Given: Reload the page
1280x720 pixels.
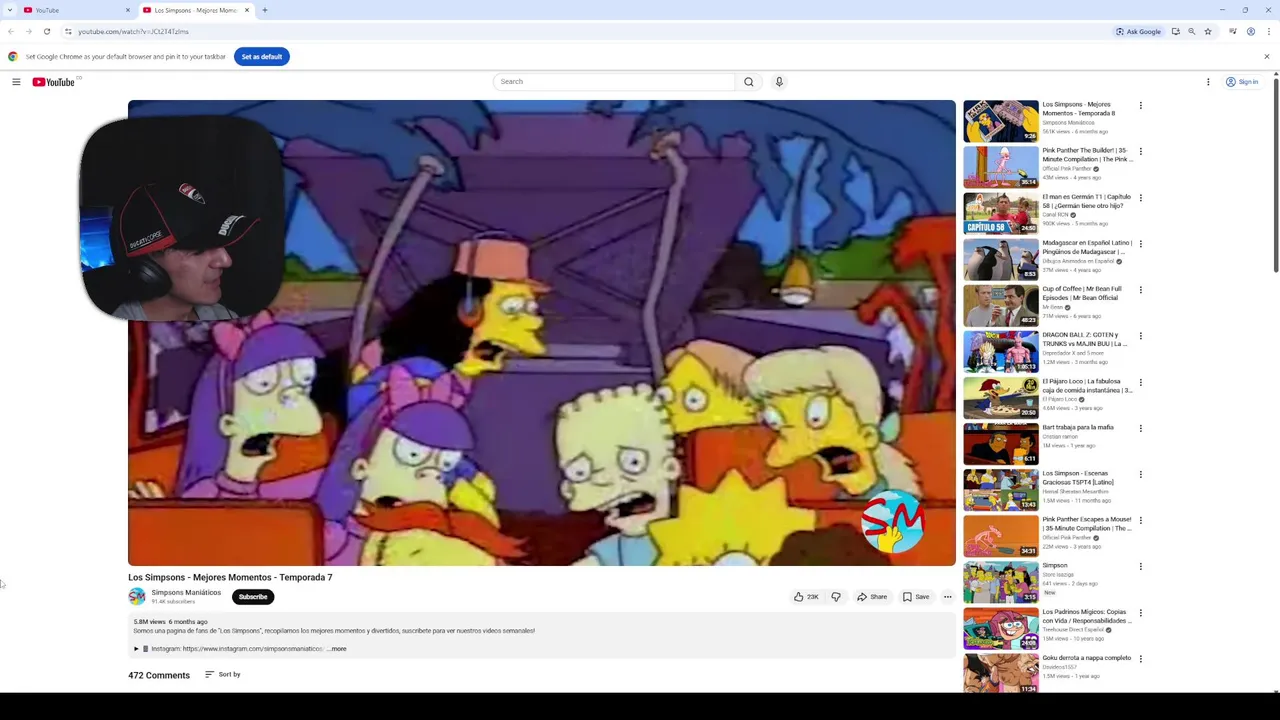Looking at the screenshot, I should [46, 32].
